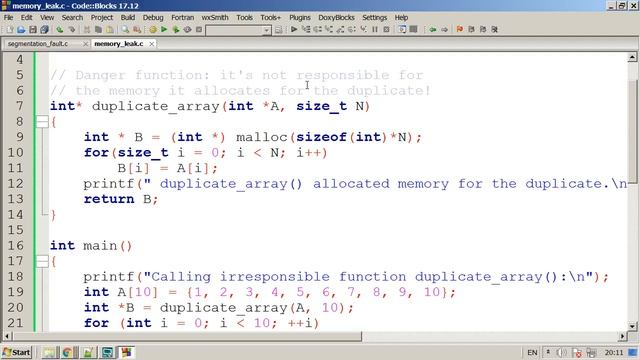Click the Next line debug icon
The image size is (640, 360).
[x=317, y=29]
